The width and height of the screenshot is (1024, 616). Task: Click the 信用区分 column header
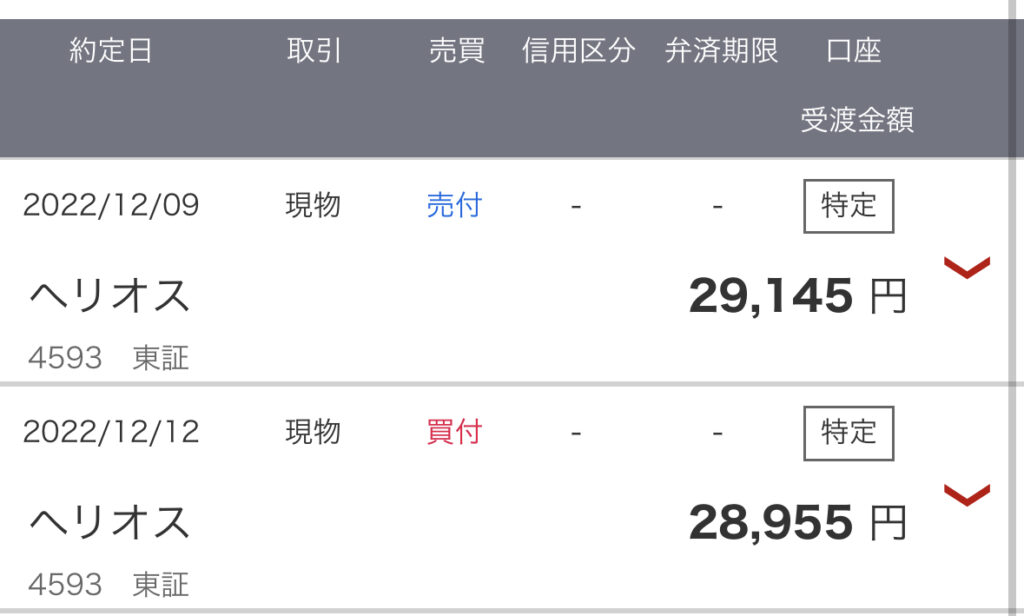pos(578,51)
